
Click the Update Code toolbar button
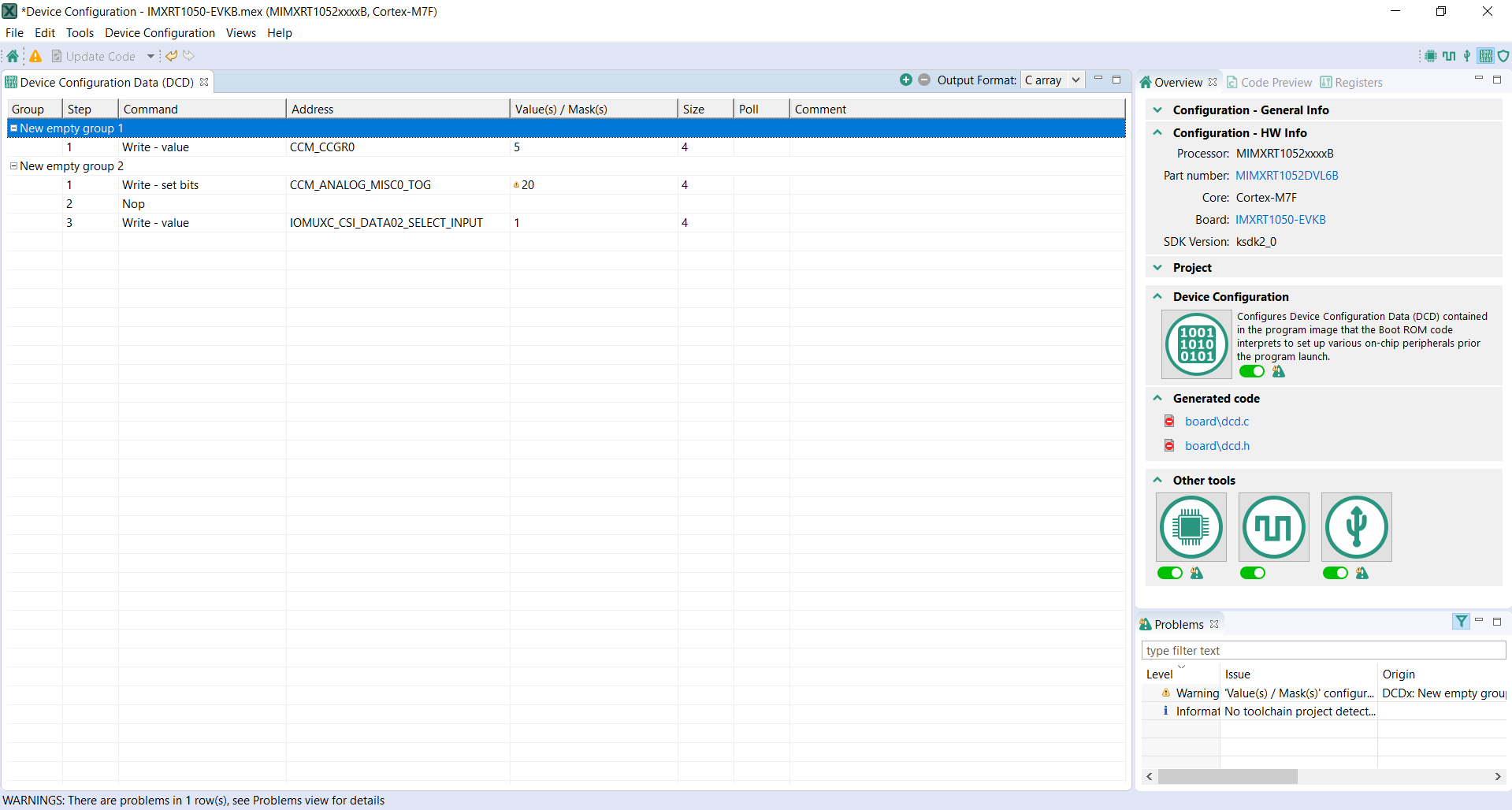point(94,56)
